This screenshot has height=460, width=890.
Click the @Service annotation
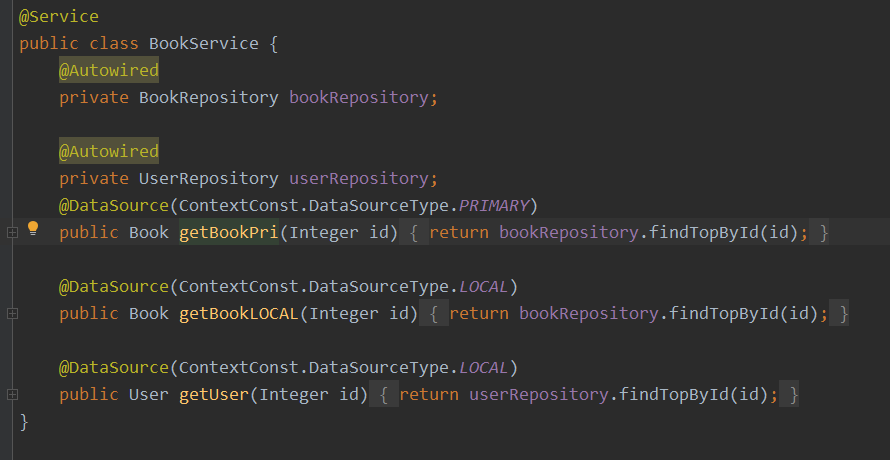coord(59,16)
